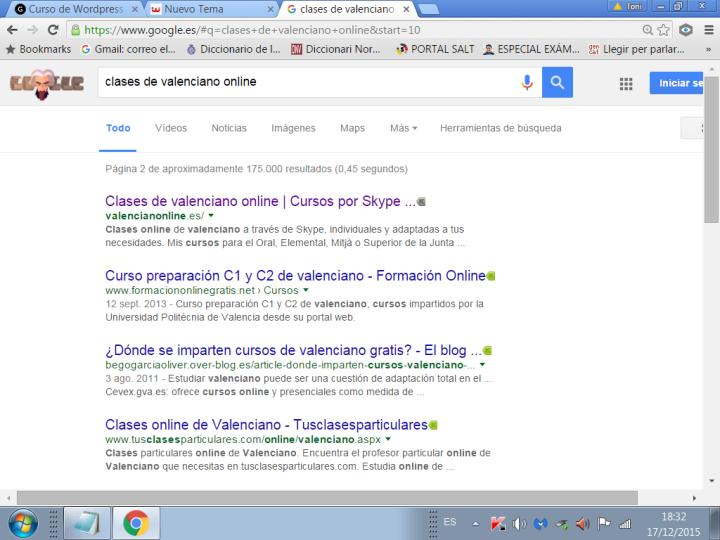
Task: Click the browser address bar URL
Action: pyautogui.click(x=253, y=30)
